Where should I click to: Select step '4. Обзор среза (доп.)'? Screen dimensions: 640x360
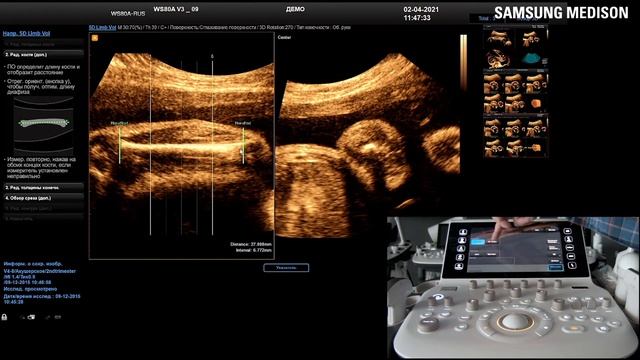click(43, 198)
